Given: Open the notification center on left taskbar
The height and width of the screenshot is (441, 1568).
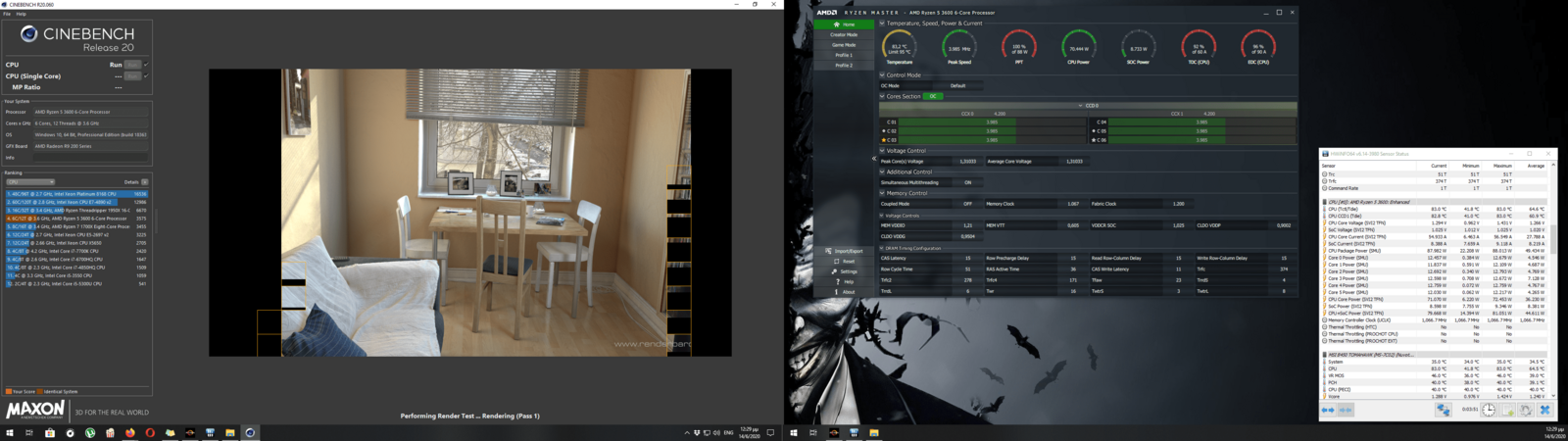Looking at the screenshot, I should click(770, 432).
